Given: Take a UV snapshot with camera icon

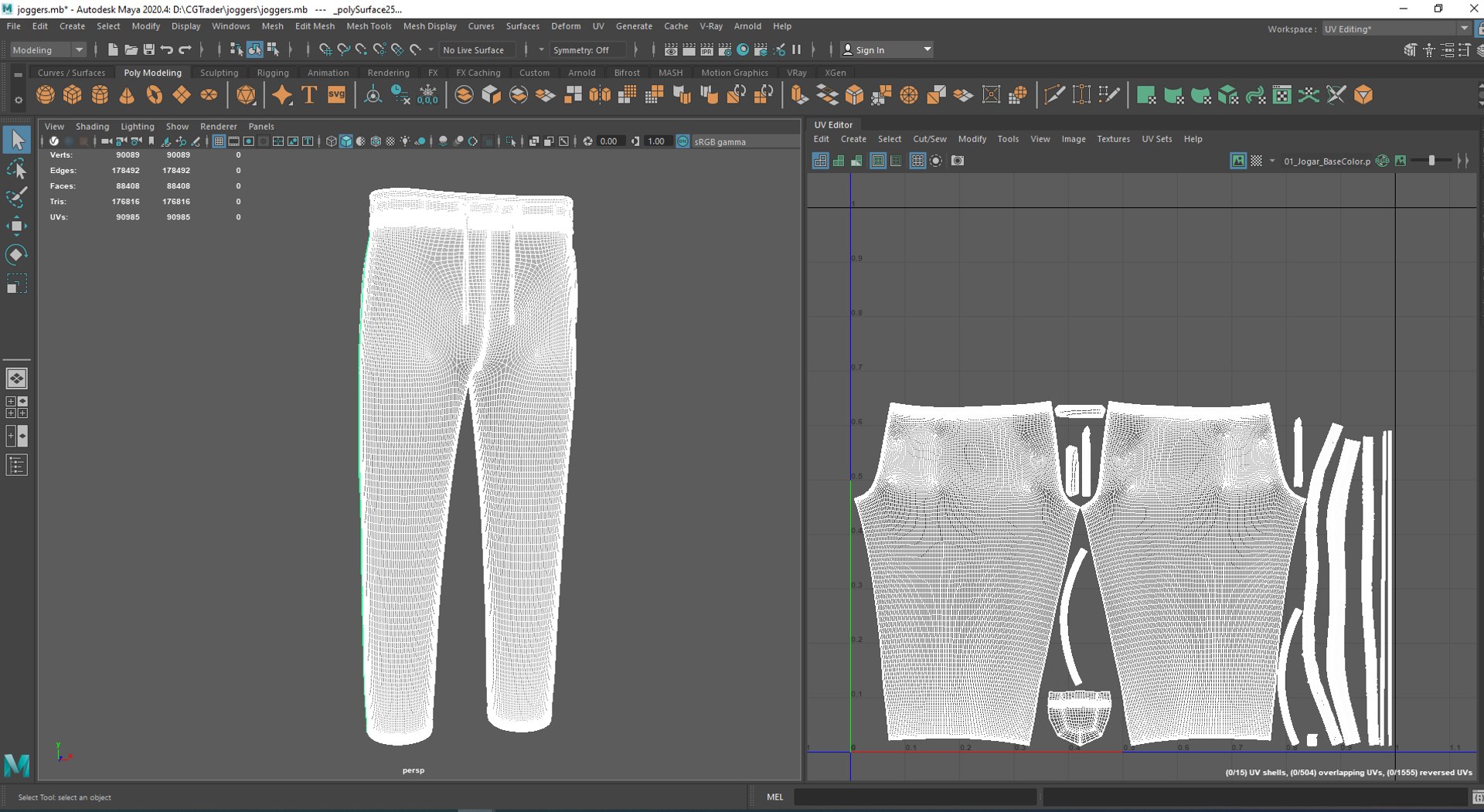Looking at the screenshot, I should 958,161.
